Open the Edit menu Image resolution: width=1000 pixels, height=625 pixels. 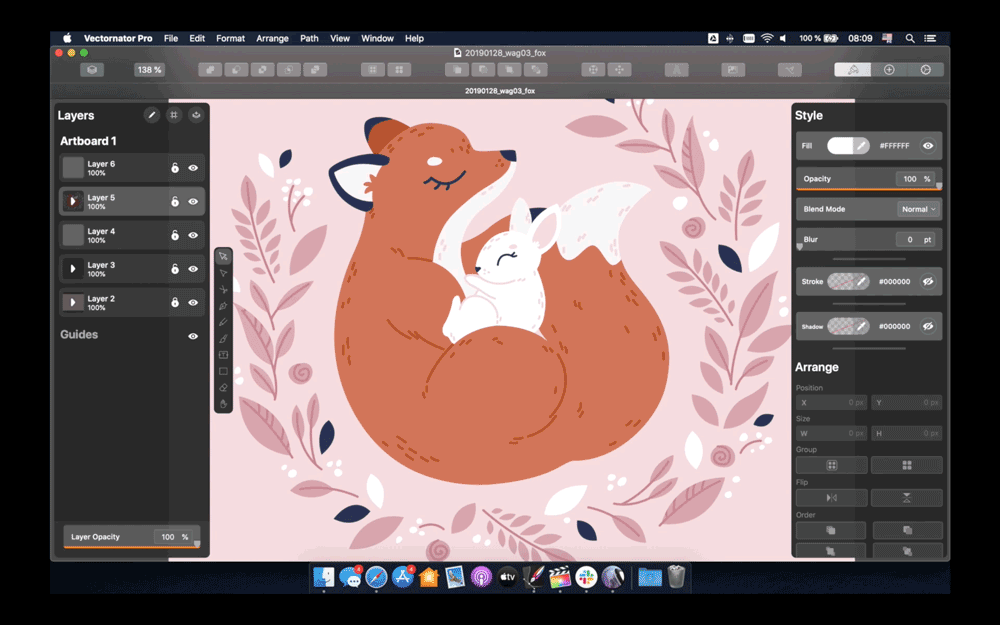pyautogui.click(x=197, y=38)
